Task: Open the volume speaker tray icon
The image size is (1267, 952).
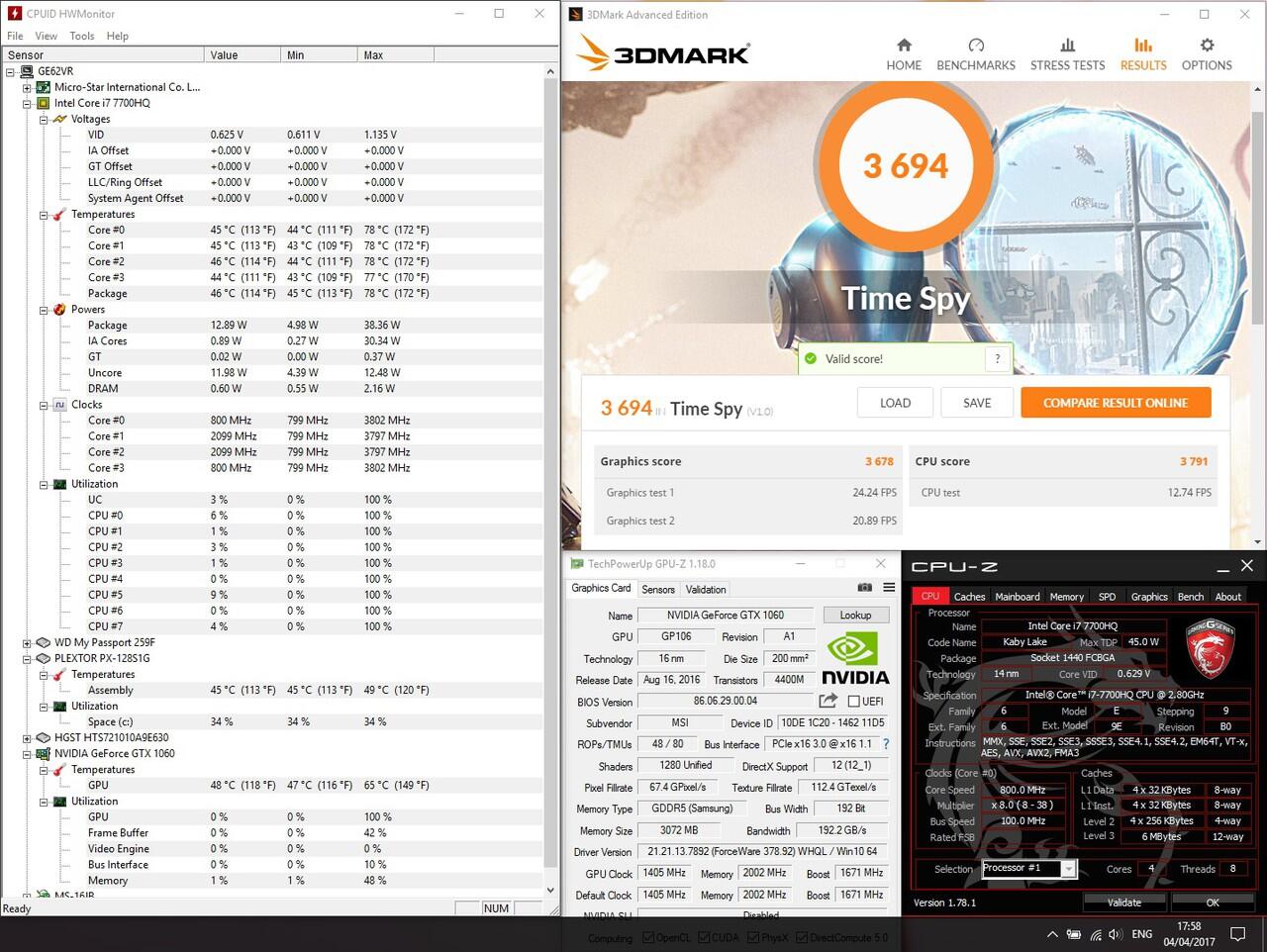Action: 1117,934
